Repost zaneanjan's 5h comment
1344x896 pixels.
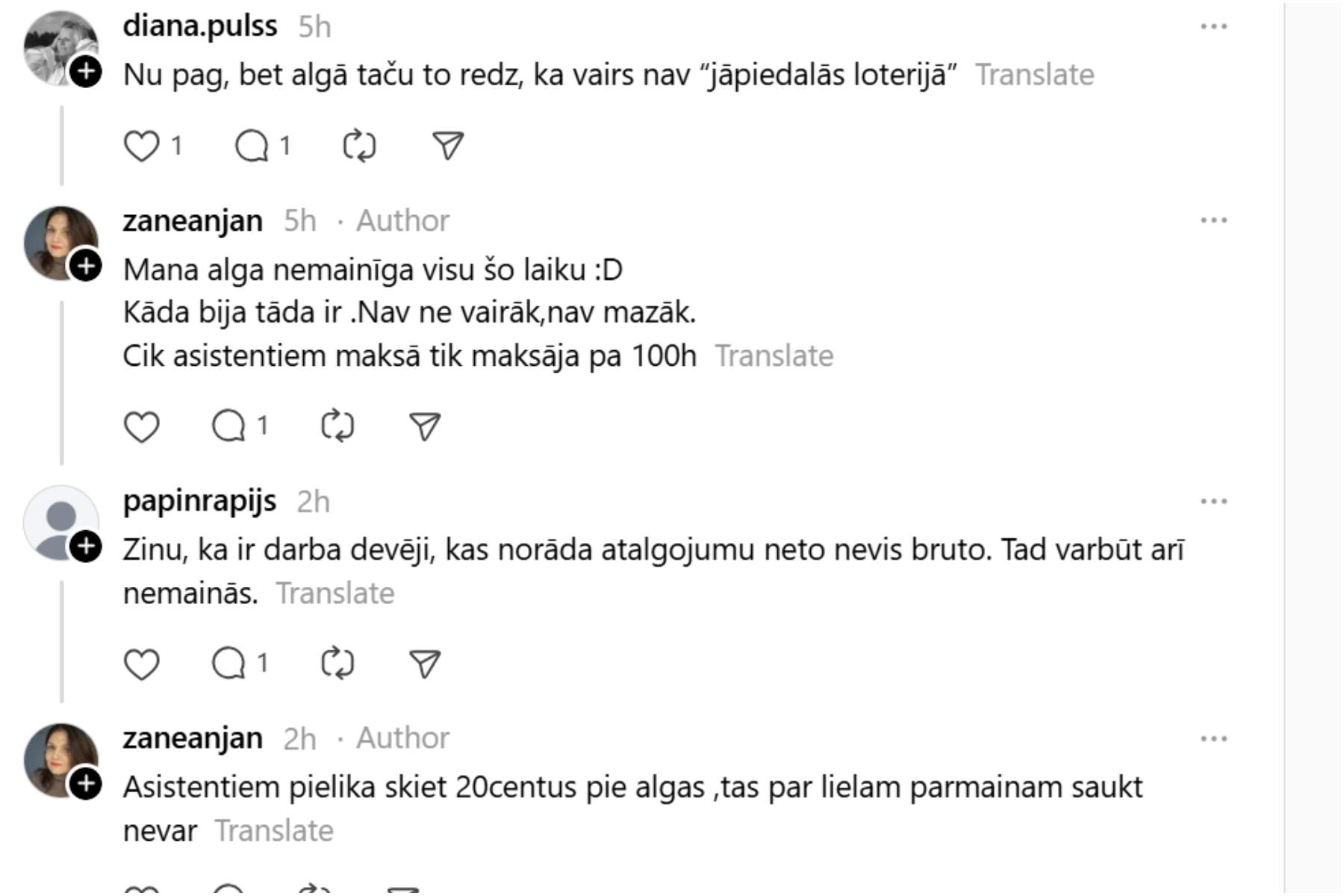coord(337,426)
